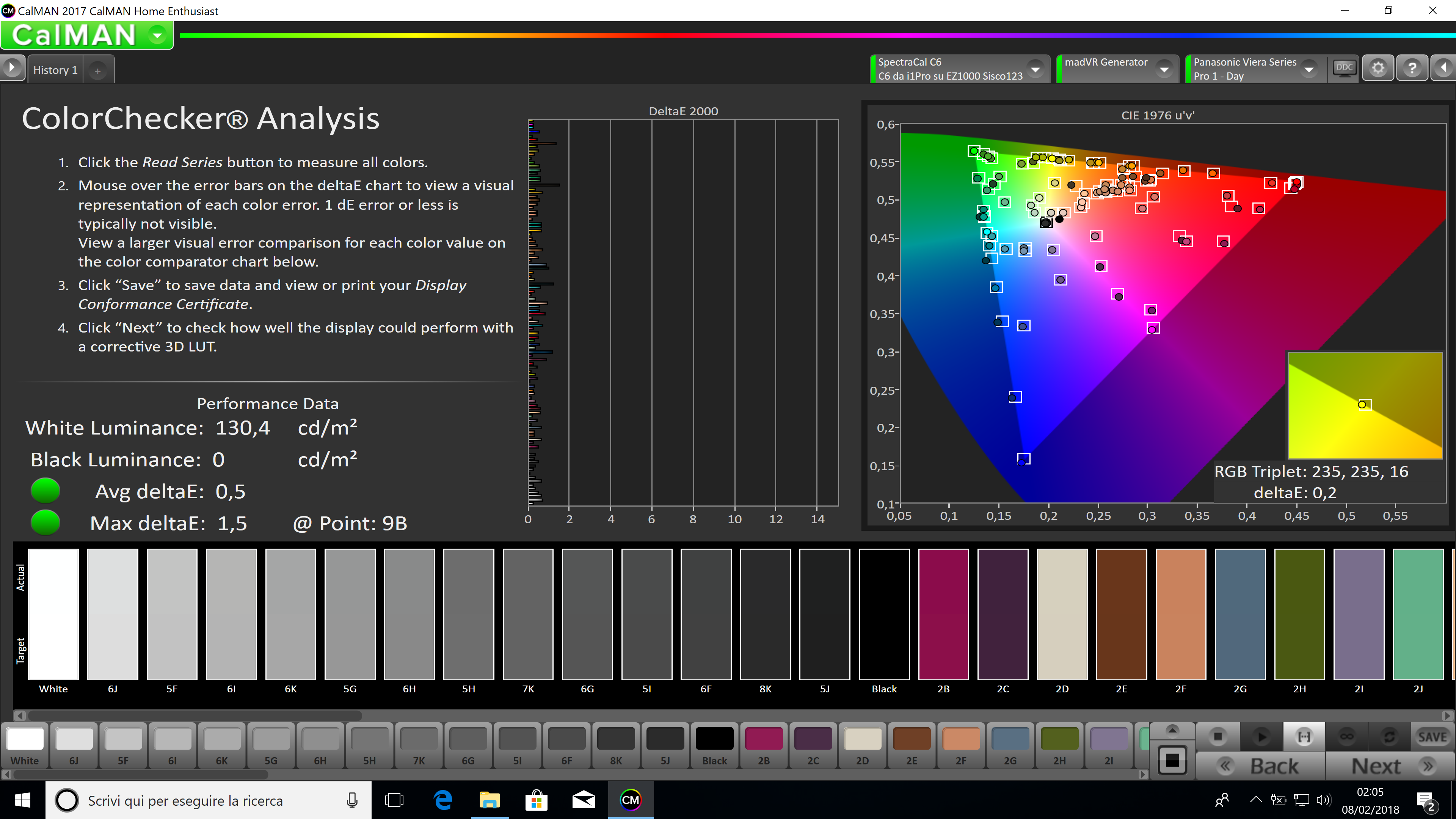This screenshot has width=1456, height=819.
Task: Click the Max deltaE value 1,5
Action: pyautogui.click(x=232, y=523)
